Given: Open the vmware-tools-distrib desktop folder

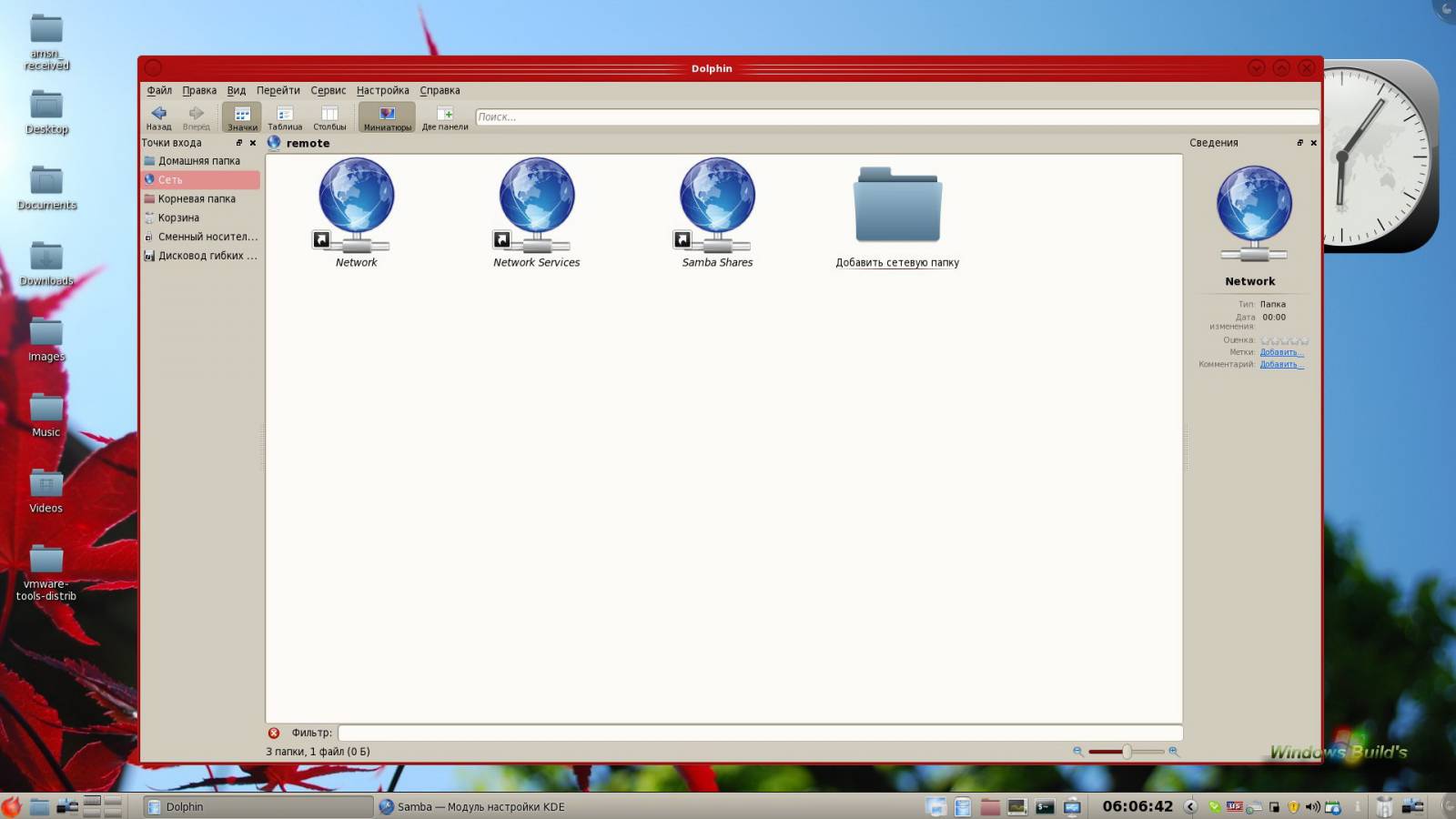Looking at the screenshot, I should point(46,572).
